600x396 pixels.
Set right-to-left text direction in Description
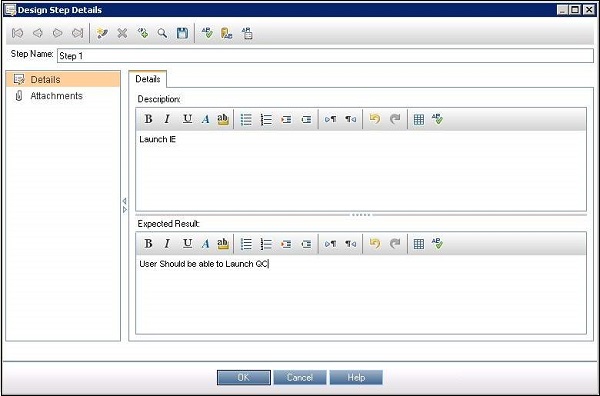pos(351,119)
